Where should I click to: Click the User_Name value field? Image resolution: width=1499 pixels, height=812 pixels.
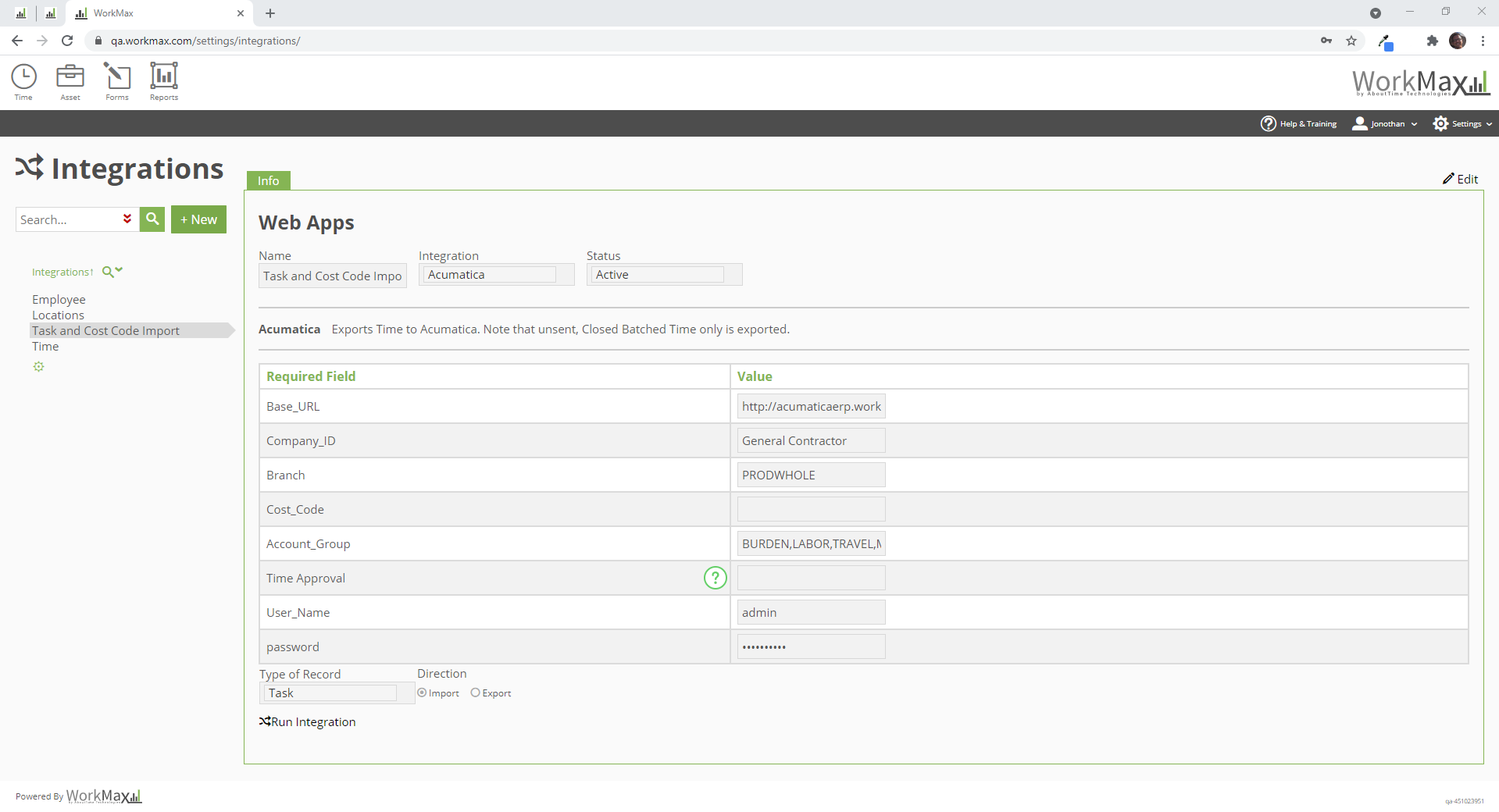pos(812,612)
